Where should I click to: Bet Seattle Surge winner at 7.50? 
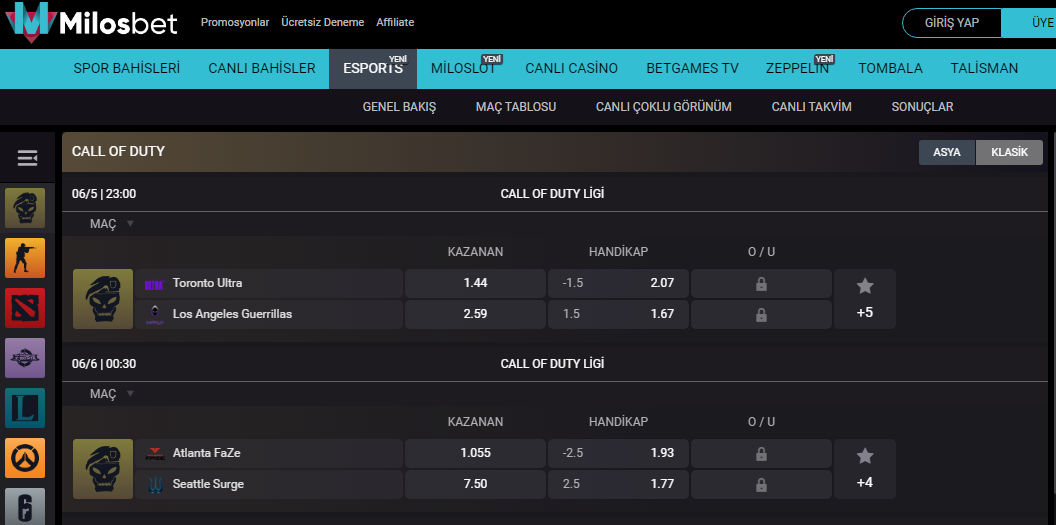tap(475, 485)
